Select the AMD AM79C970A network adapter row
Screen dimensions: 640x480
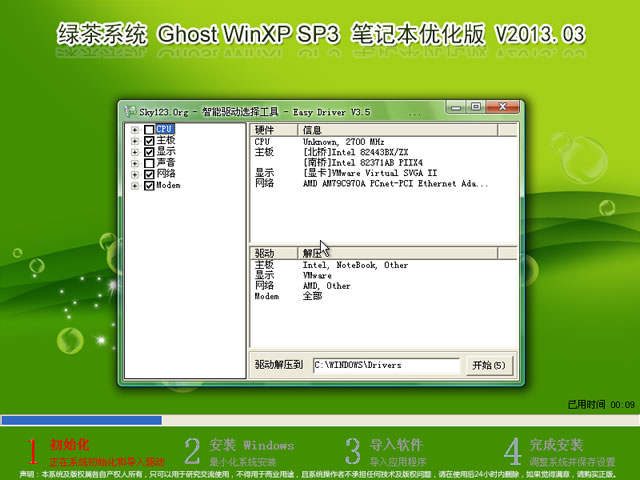pyautogui.click(x=395, y=184)
